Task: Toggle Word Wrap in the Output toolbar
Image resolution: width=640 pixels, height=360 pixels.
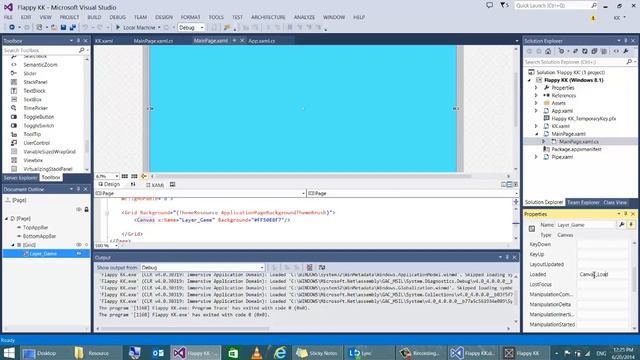Action: click(x=322, y=268)
